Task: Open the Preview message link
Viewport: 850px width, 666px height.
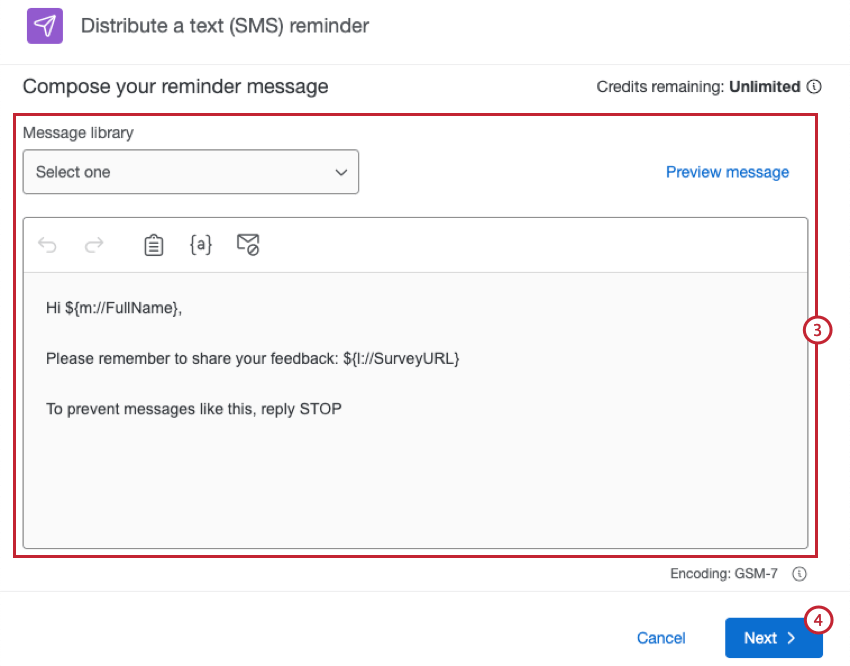Action: tap(727, 171)
